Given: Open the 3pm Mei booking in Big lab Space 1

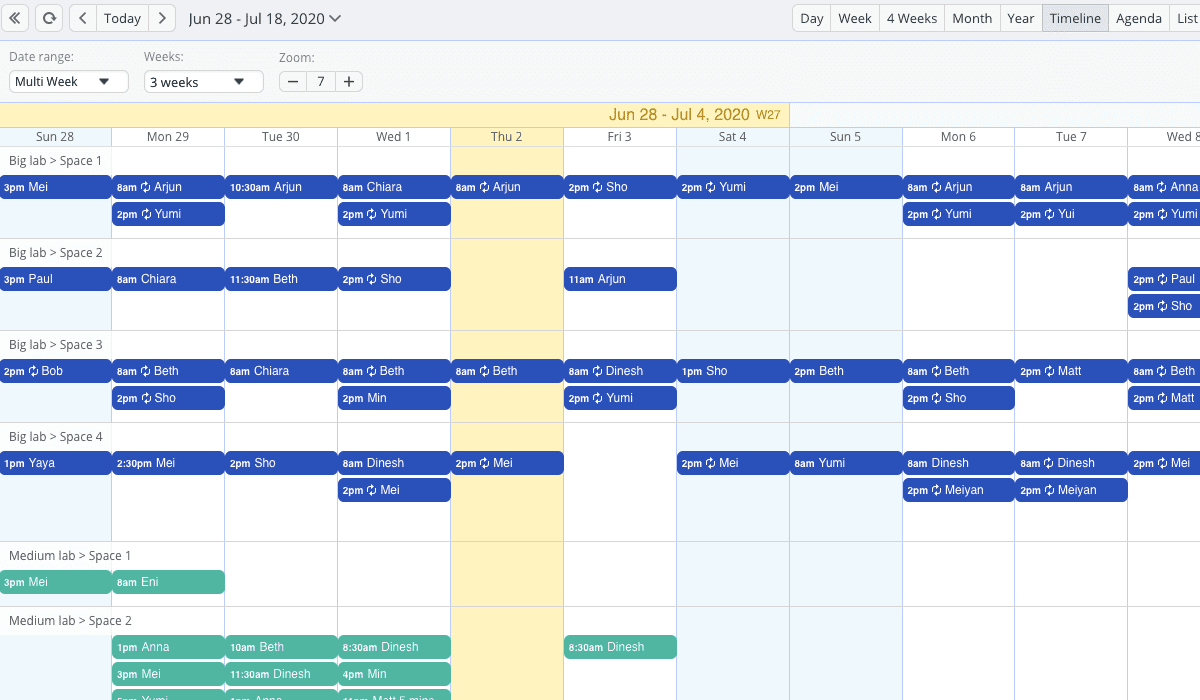Looking at the screenshot, I should pyautogui.click(x=55, y=187).
